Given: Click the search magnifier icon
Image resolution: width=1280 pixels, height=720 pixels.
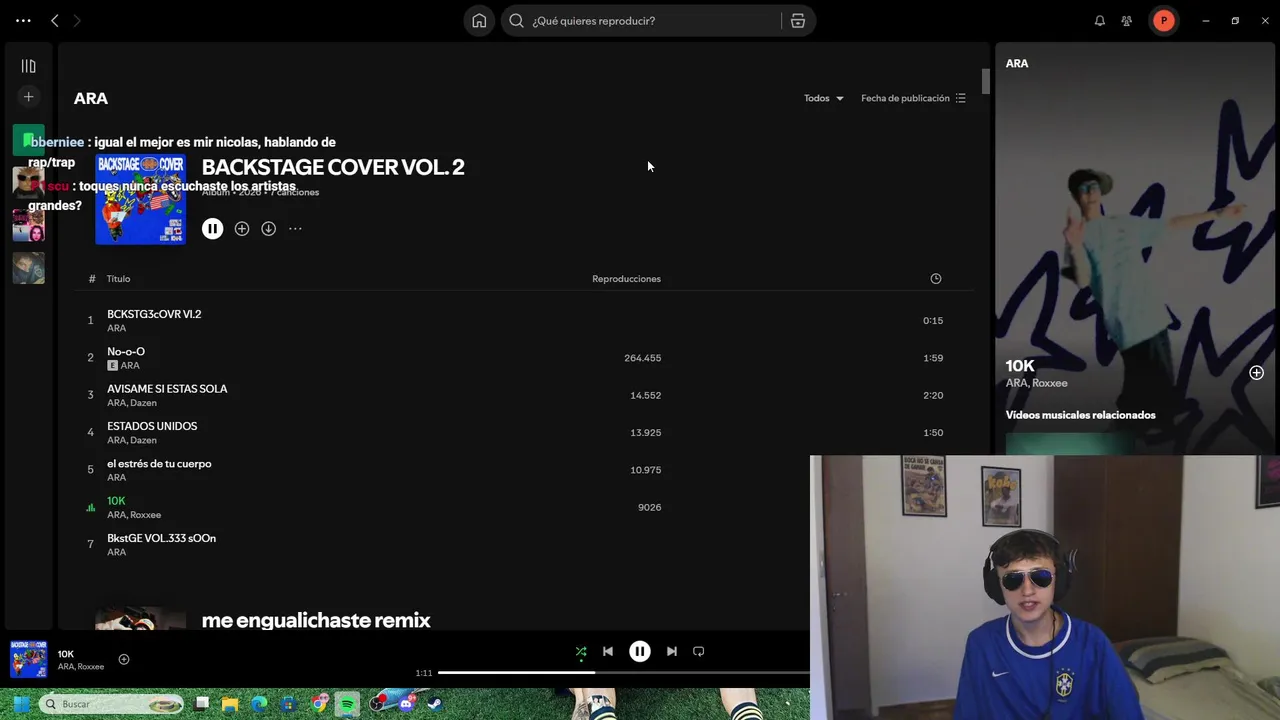Looking at the screenshot, I should pos(516,20).
